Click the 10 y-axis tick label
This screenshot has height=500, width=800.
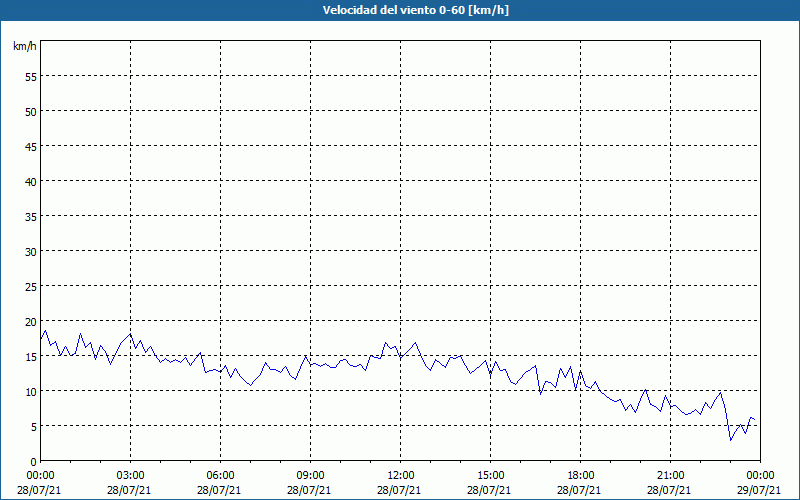point(31,391)
